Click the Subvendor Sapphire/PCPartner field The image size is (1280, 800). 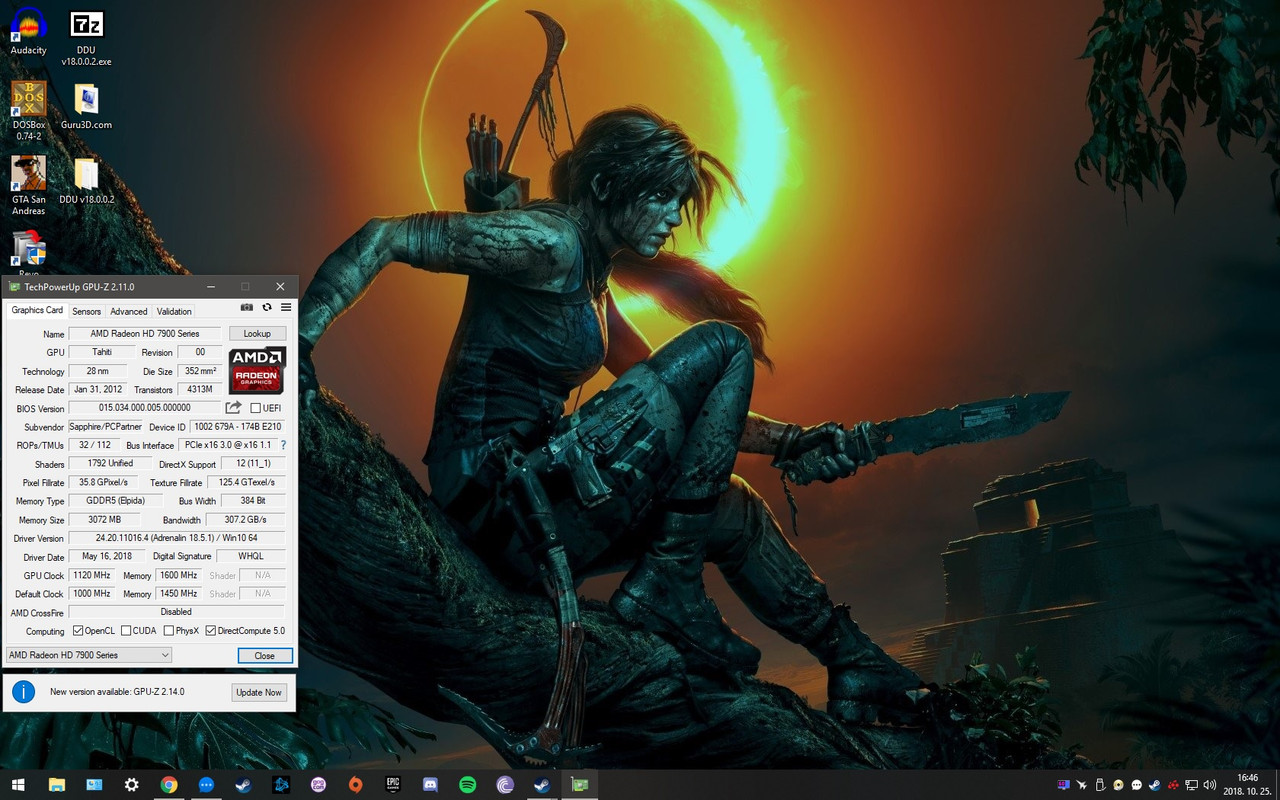pos(106,427)
